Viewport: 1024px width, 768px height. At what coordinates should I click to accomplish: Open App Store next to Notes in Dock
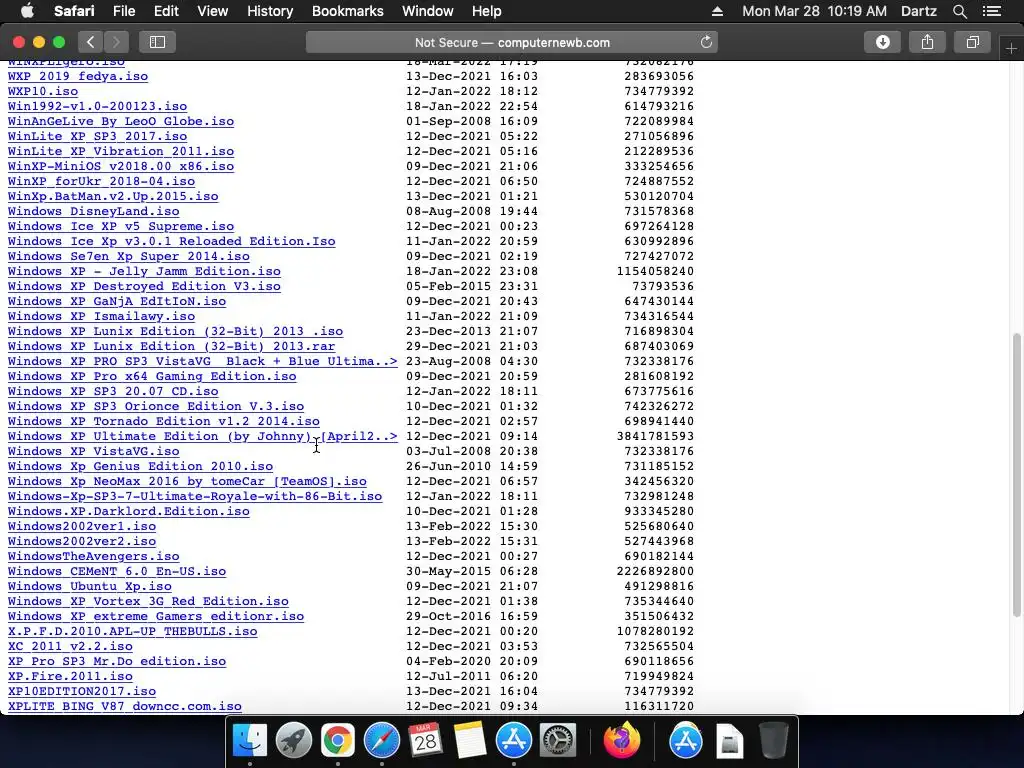[x=514, y=741]
